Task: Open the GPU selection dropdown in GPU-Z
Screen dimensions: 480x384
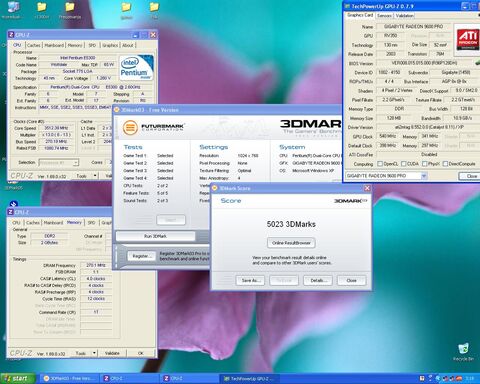Action: [x=424, y=176]
